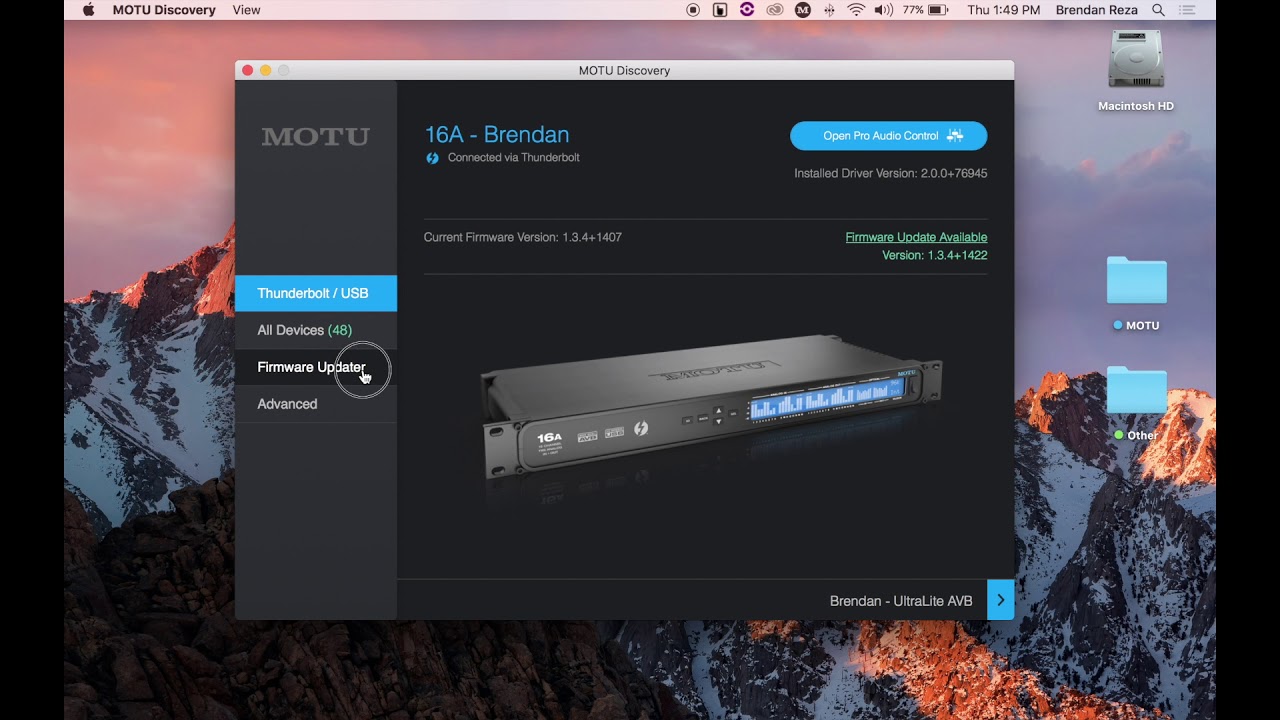Click Open Pro Audio Control button
Screen dimensions: 1280x720
(888, 136)
